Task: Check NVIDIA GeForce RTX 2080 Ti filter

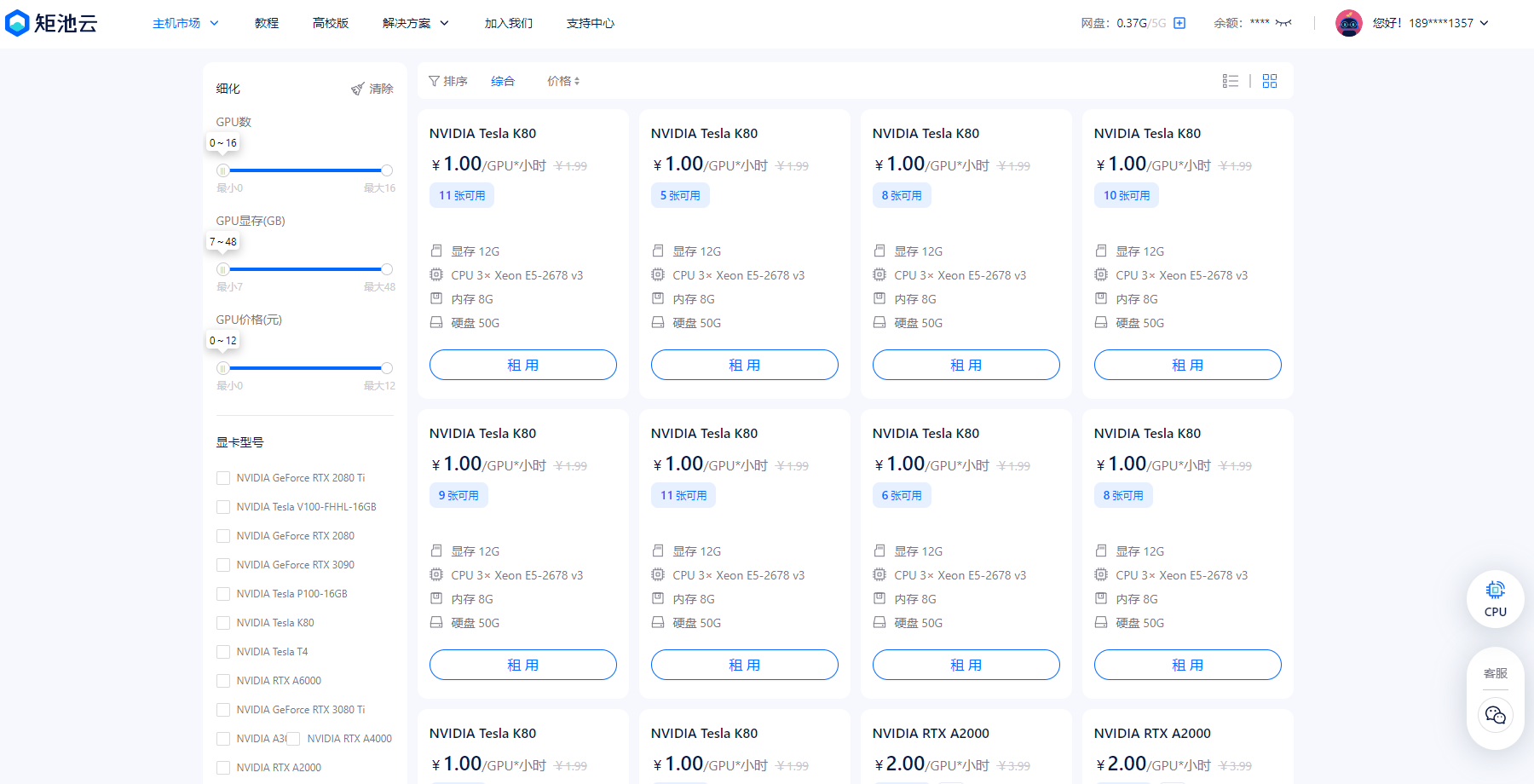Action: [x=223, y=478]
